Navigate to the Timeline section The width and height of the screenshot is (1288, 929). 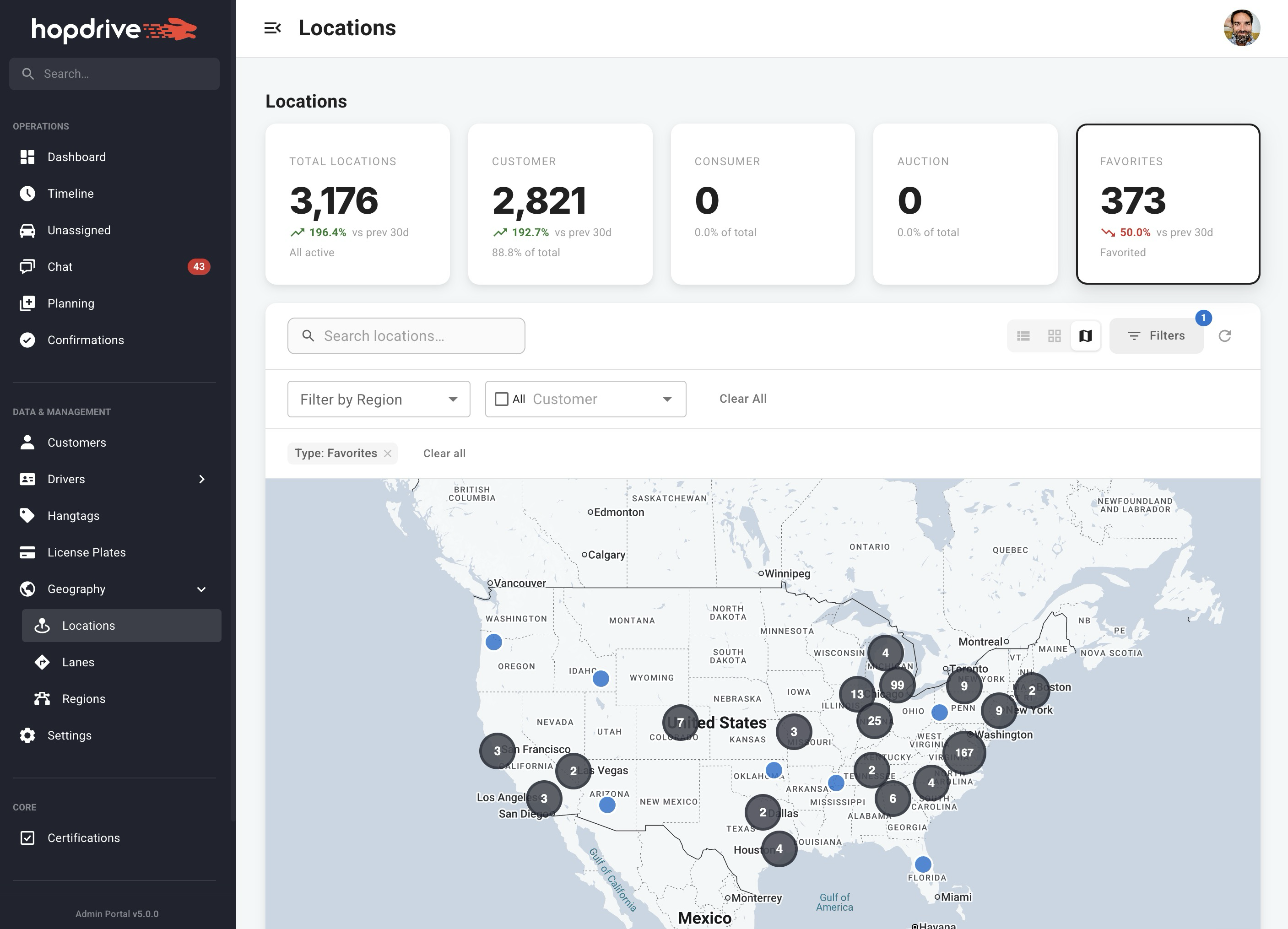pyautogui.click(x=70, y=193)
